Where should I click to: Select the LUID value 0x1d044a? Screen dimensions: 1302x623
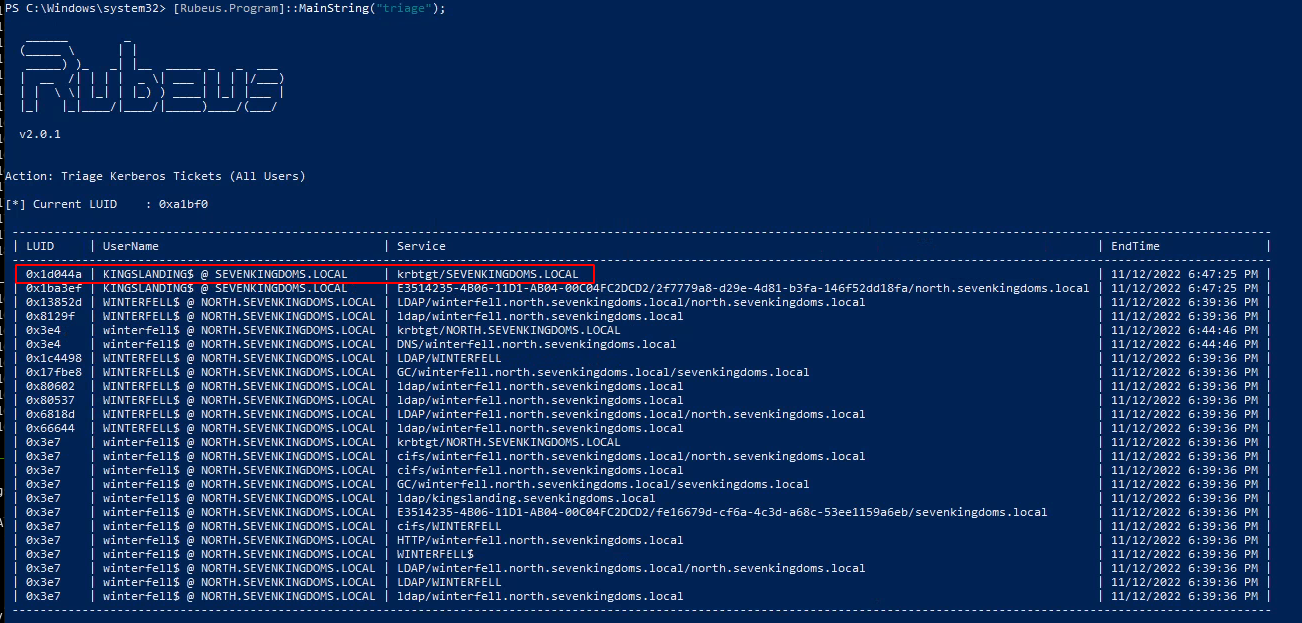pyautogui.click(x=54, y=274)
